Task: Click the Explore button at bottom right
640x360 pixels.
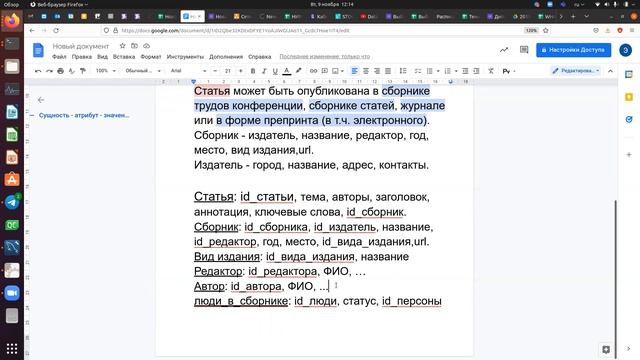Action: [606, 349]
